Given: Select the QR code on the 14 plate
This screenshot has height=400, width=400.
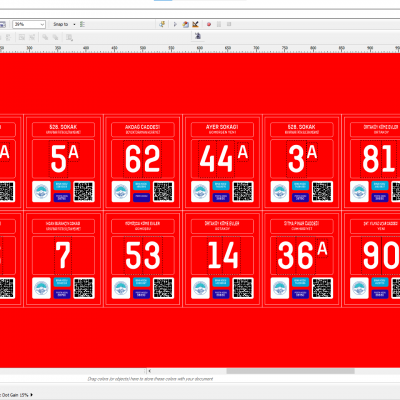Looking at the screenshot, I should (x=243, y=288).
